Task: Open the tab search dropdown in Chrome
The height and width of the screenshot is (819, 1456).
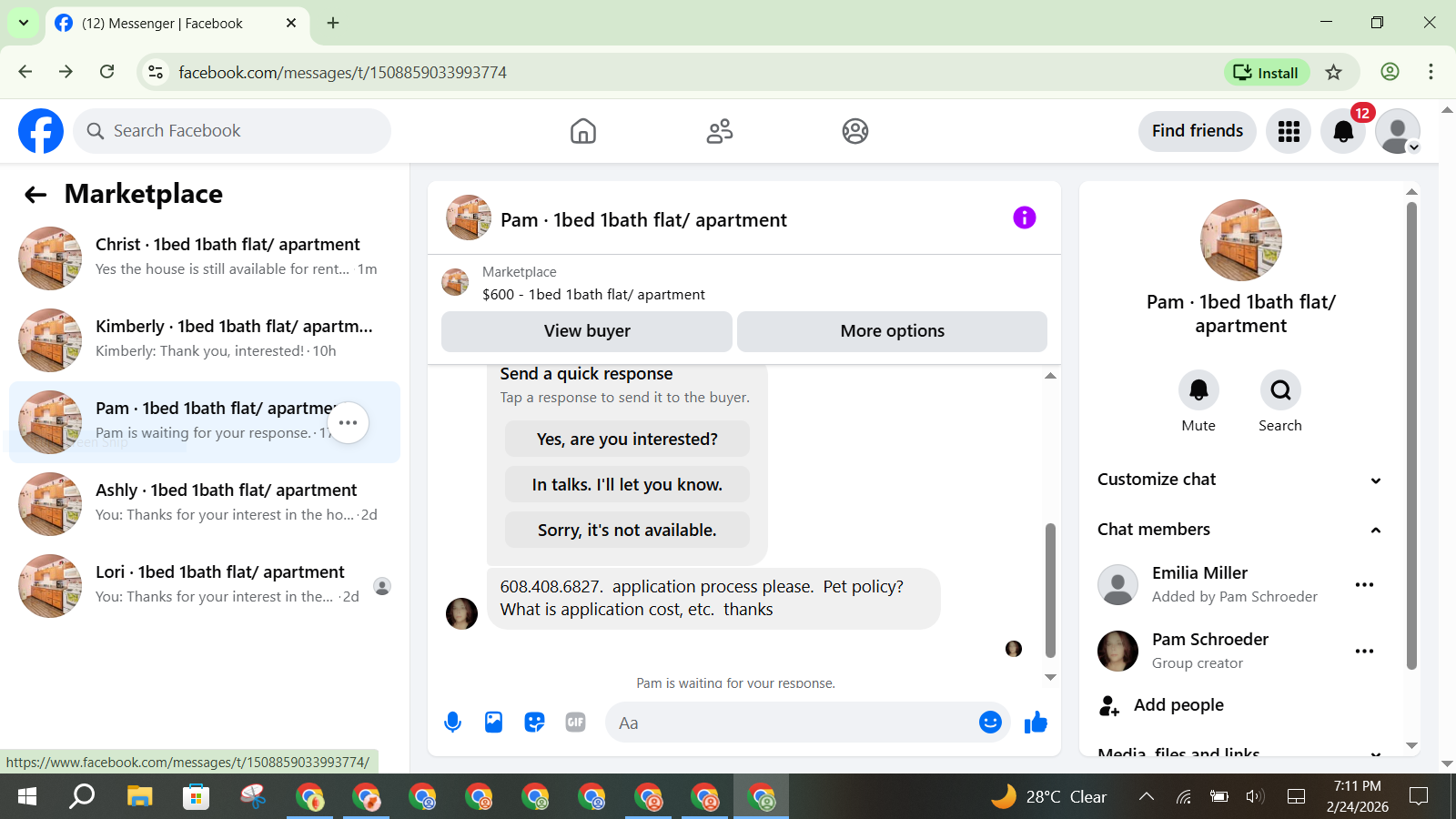Action: point(23,23)
